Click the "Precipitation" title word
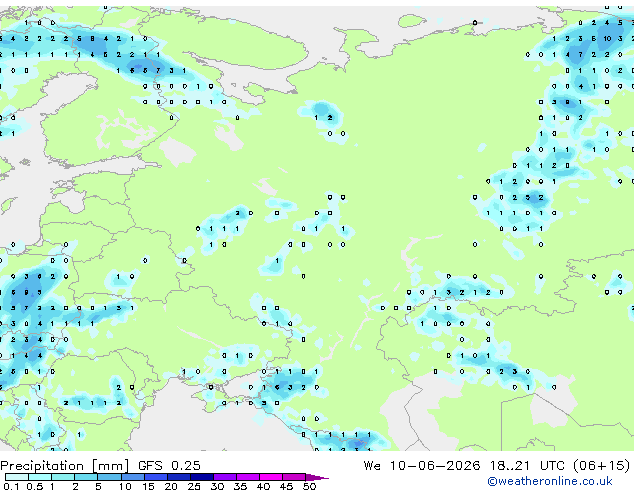Image resolution: width=634 pixels, height=490 pixels. click(42, 466)
